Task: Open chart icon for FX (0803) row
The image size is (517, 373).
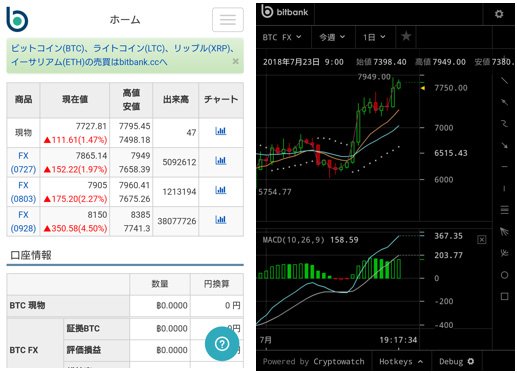Action: point(221,190)
